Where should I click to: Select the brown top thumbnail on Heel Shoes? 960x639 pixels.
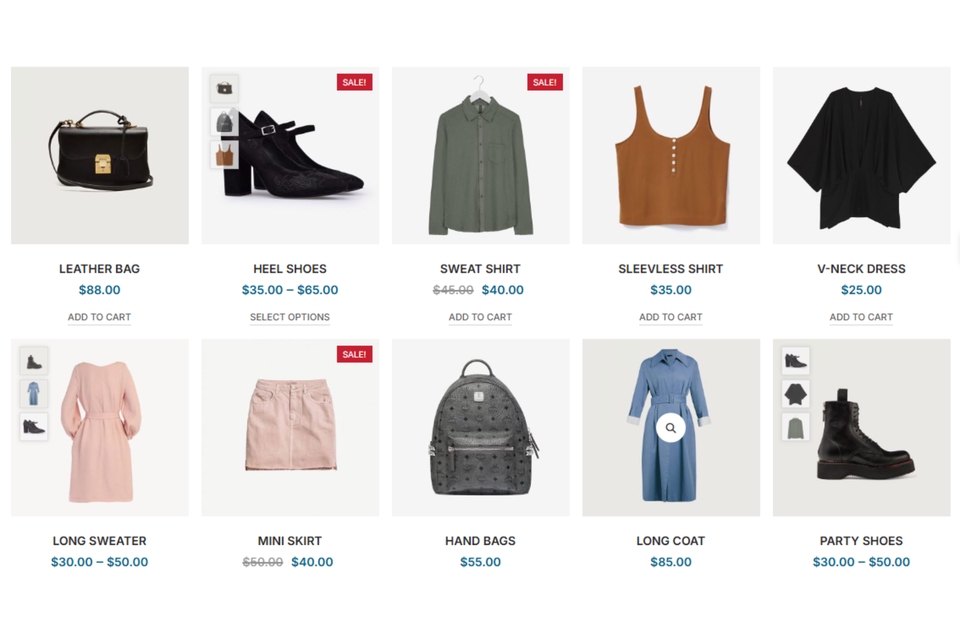(x=224, y=154)
